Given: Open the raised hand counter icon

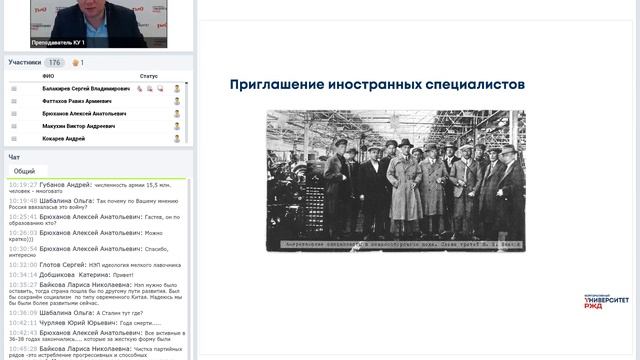Looking at the screenshot, I should 75,62.
